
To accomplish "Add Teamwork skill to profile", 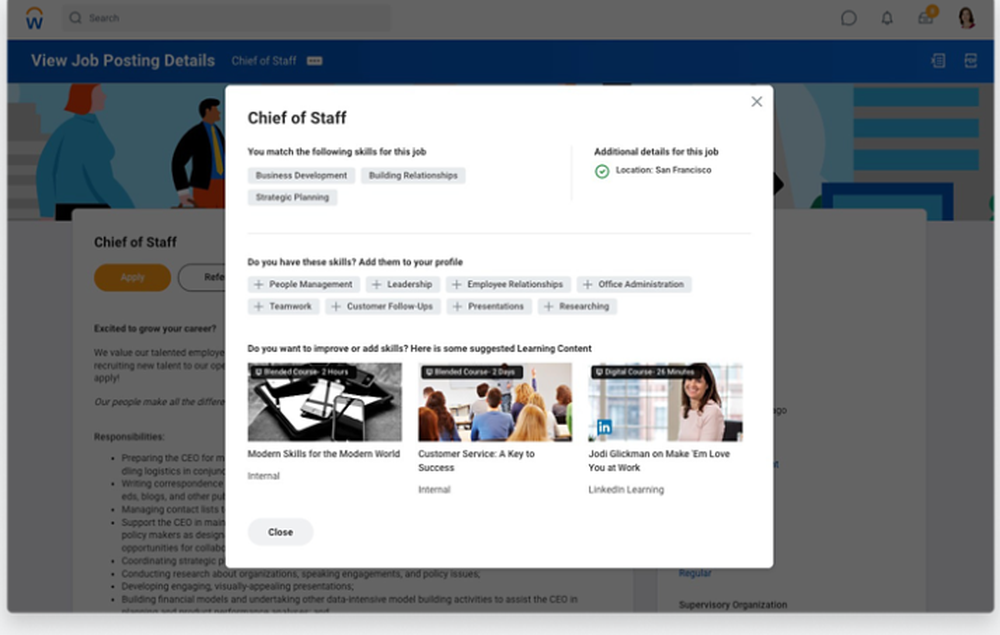I will (x=283, y=306).
